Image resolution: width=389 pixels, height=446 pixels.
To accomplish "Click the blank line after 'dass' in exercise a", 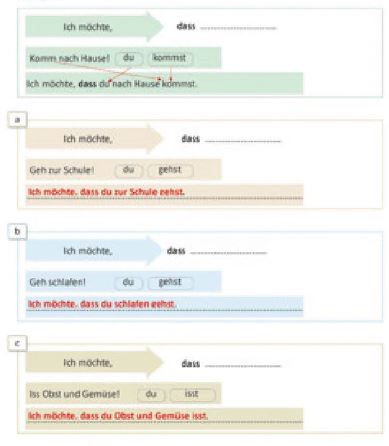I will [x=243, y=141].
